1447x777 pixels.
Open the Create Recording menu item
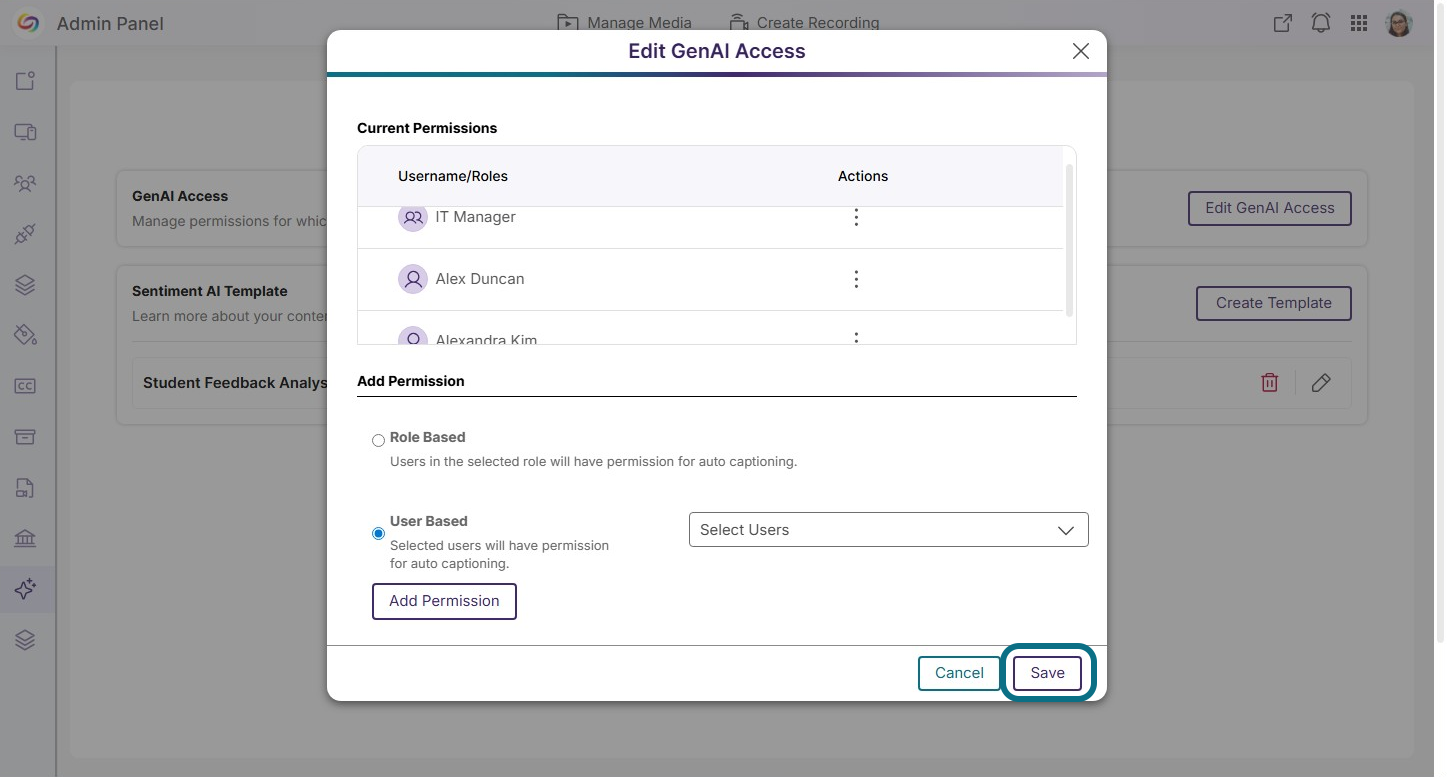804,23
